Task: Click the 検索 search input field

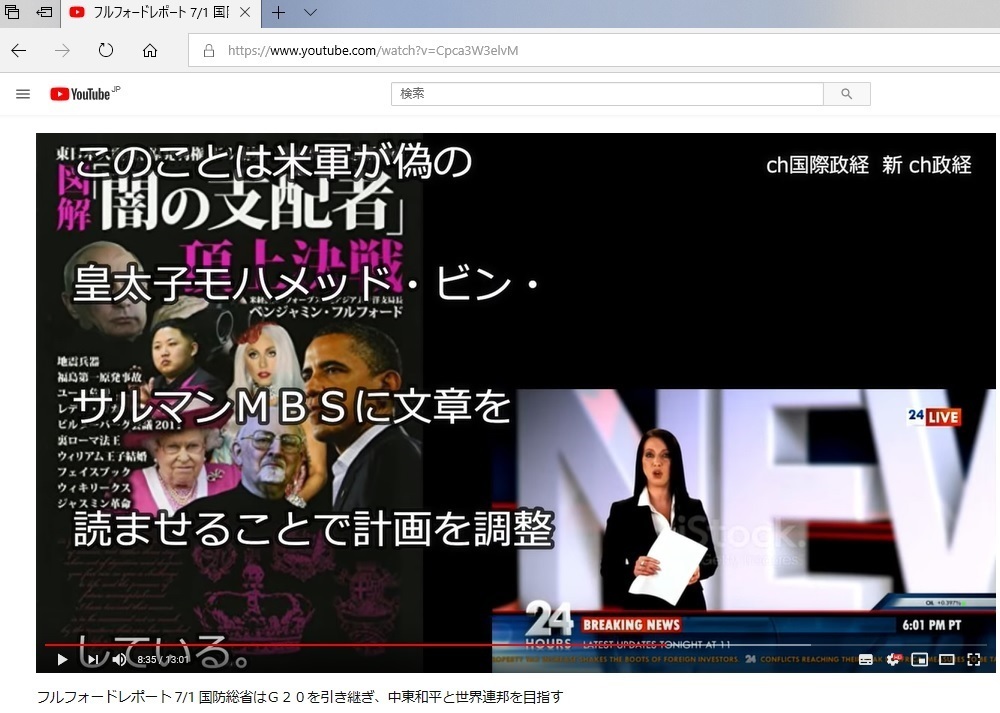Action: coord(607,94)
